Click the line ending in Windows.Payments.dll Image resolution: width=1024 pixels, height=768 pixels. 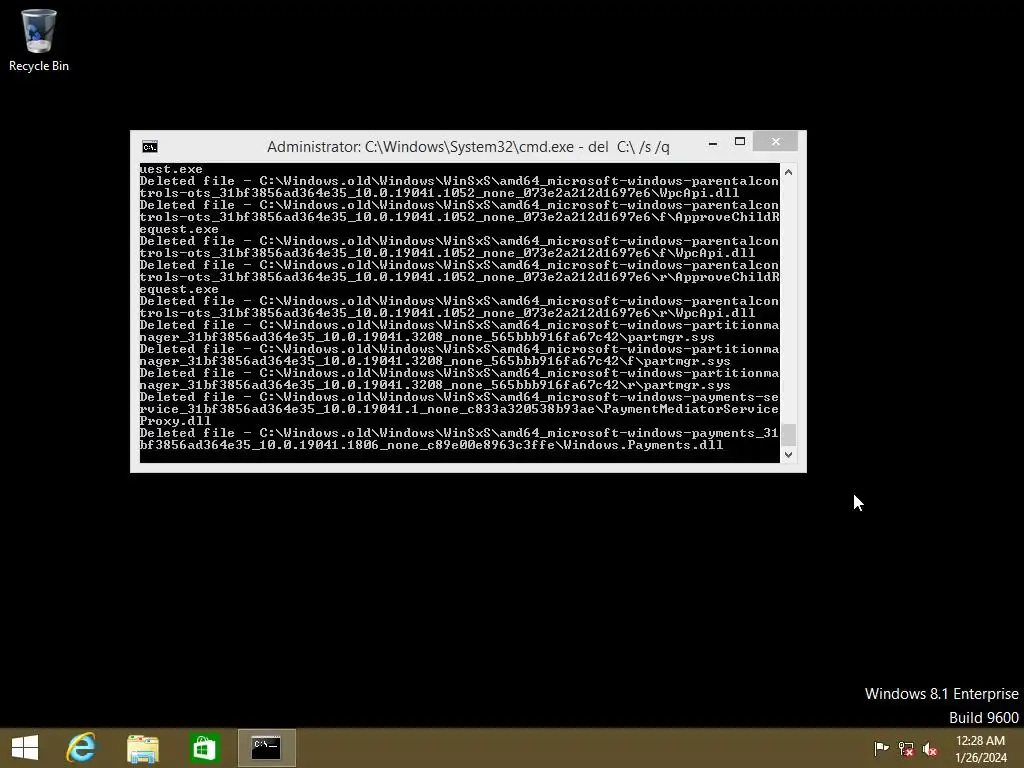click(431, 445)
